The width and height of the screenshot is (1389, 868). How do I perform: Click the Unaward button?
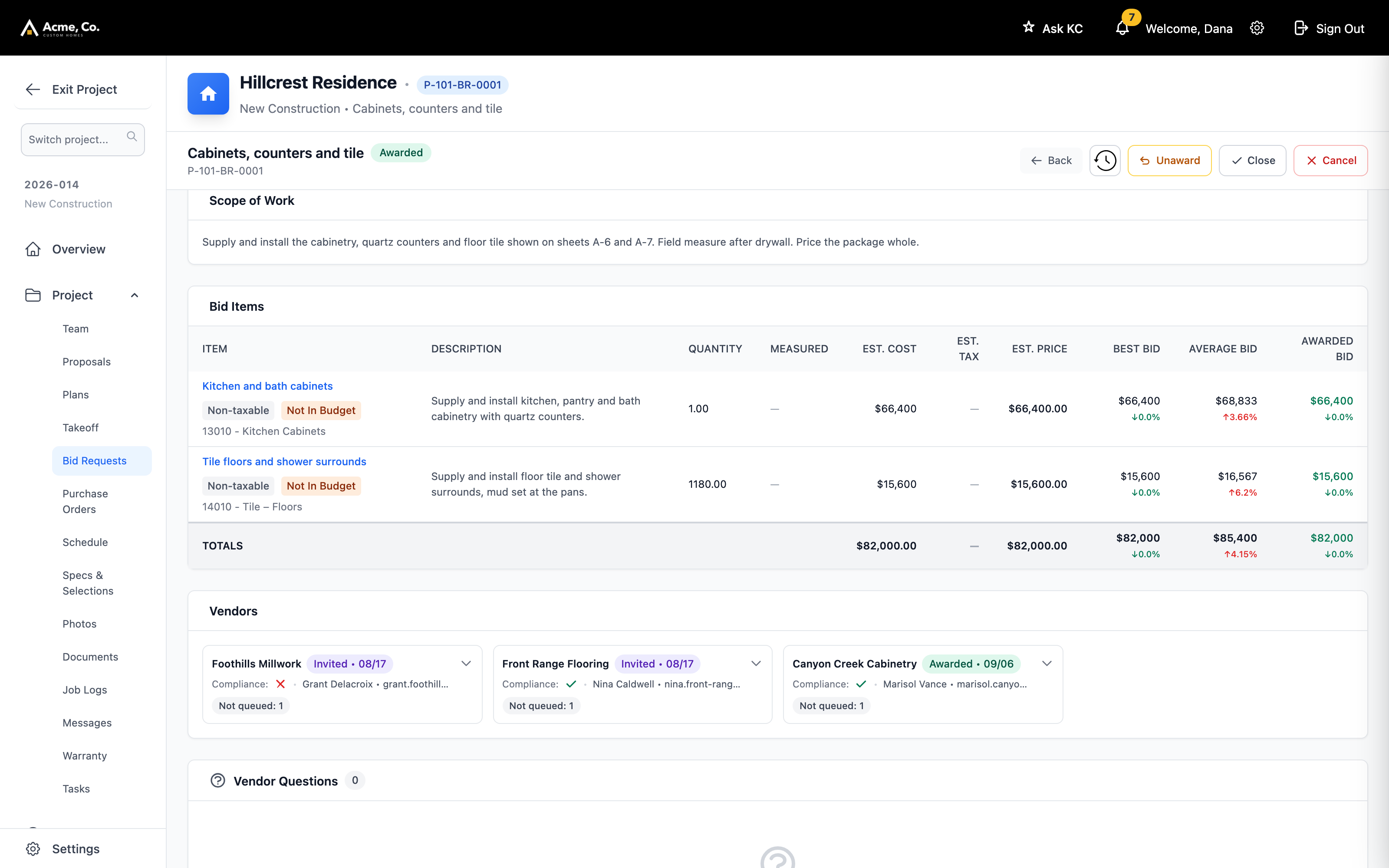coord(1169,161)
